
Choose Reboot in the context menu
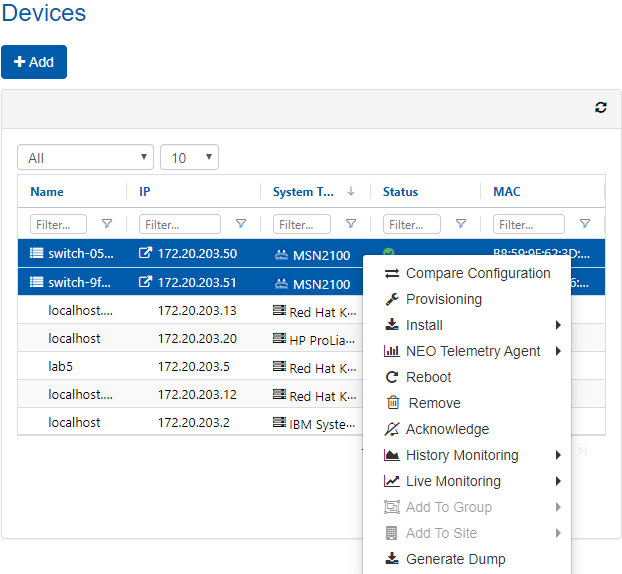[428, 377]
